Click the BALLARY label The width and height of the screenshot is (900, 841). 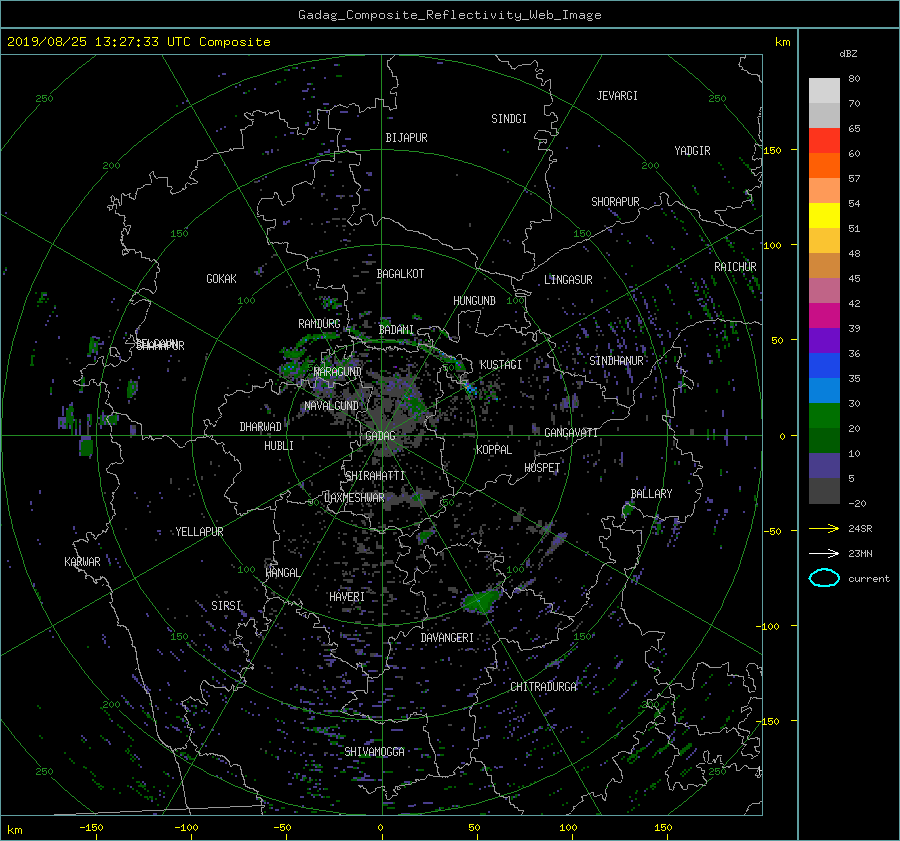651,494
